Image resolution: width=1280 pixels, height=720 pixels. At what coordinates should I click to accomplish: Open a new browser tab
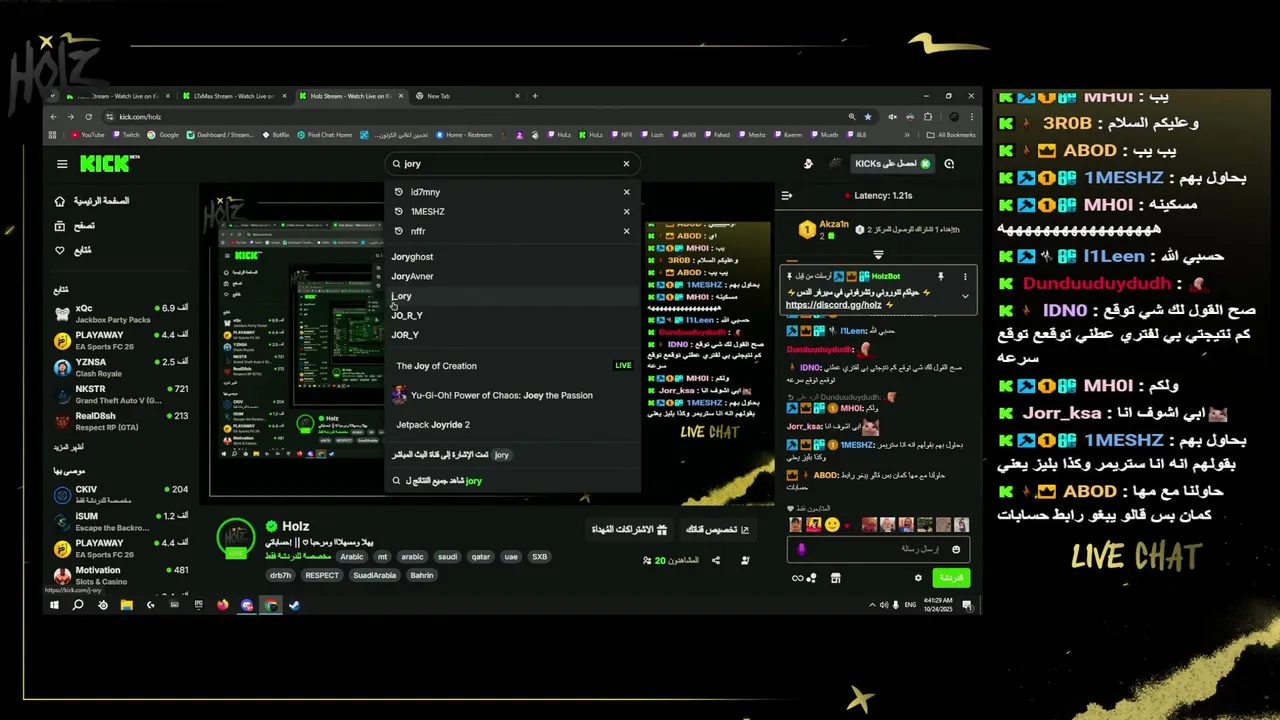pos(535,96)
